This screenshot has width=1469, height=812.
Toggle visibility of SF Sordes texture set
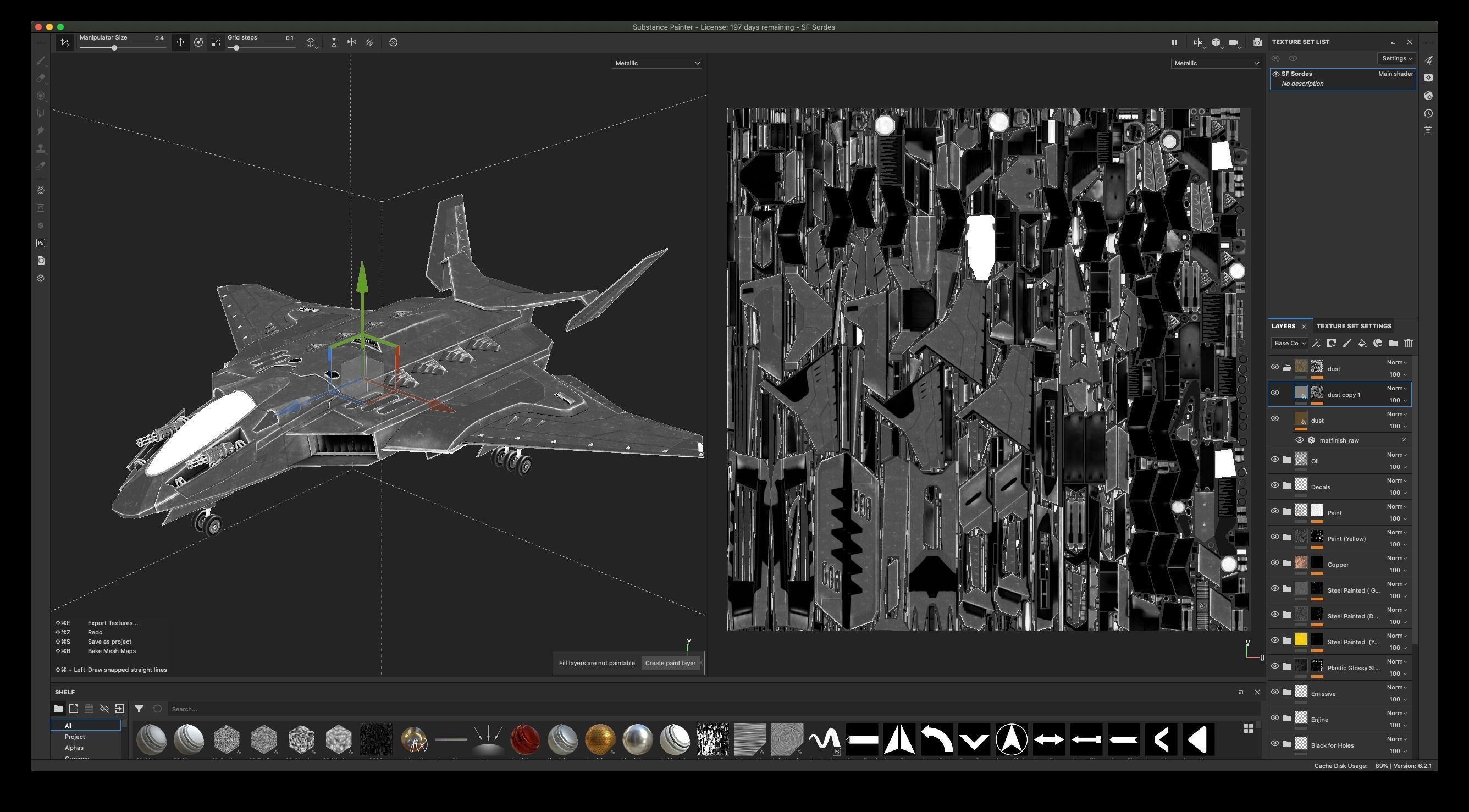coord(1275,74)
